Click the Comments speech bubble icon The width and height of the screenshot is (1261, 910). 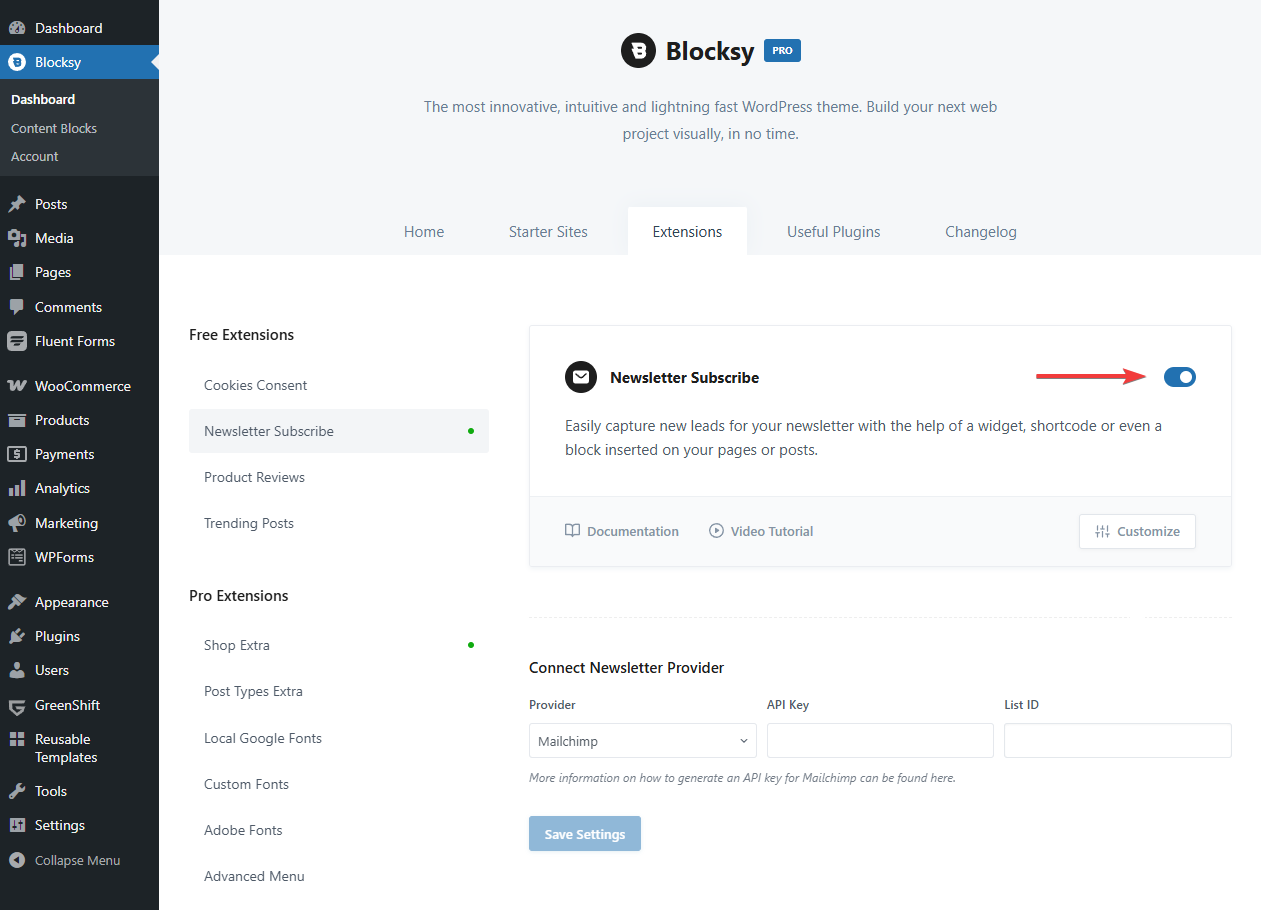coord(17,307)
